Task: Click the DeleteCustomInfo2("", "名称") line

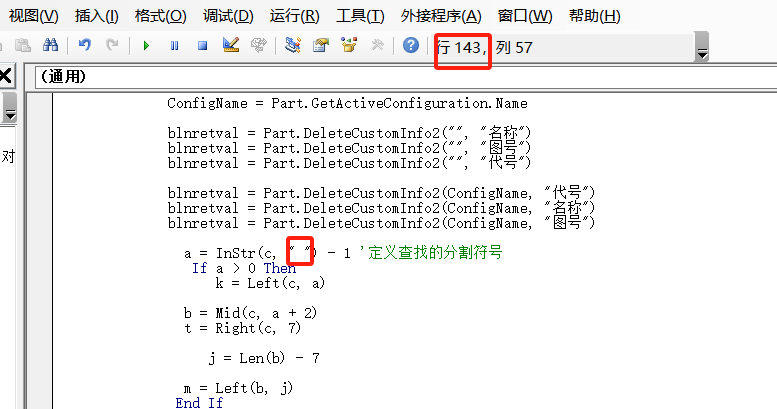Action: (349, 133)
